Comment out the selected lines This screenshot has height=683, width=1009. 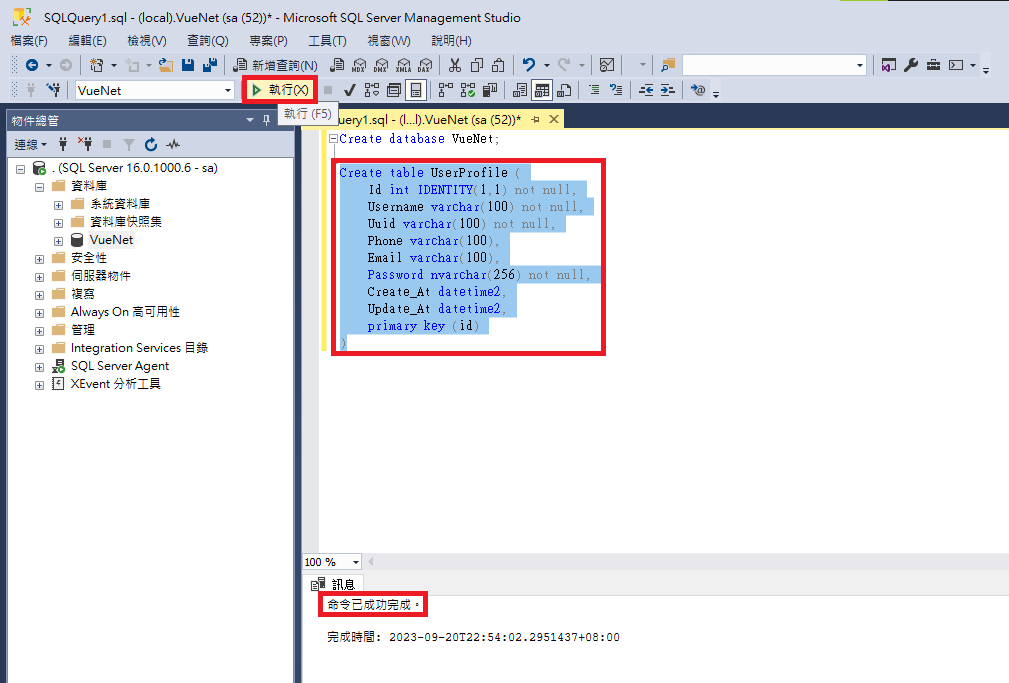[594, 90]
